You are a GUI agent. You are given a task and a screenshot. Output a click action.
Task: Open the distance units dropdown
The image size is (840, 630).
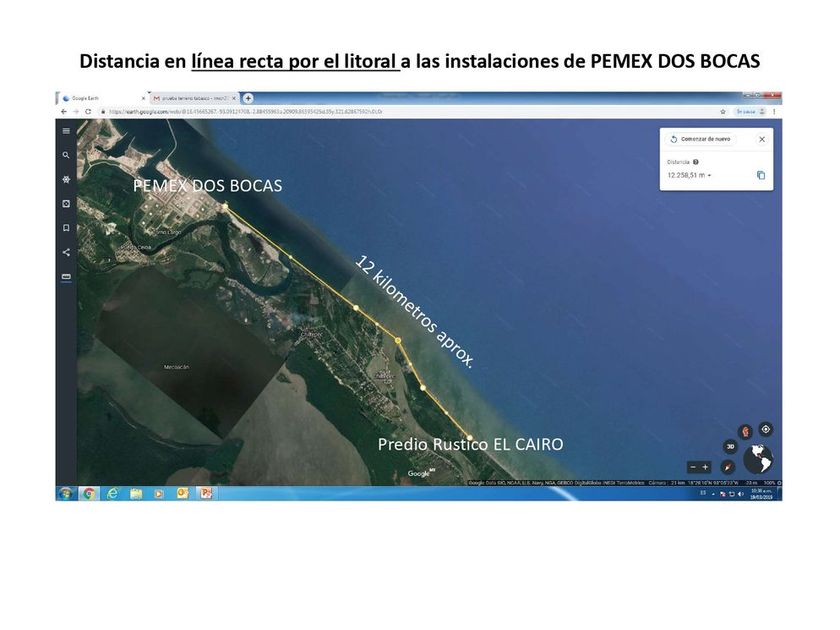709,176
